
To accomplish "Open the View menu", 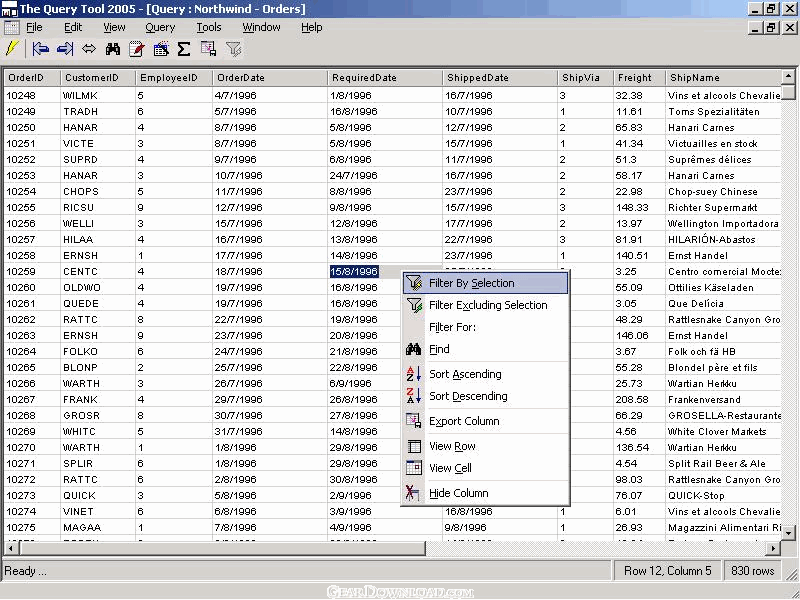I will point(114,27).
